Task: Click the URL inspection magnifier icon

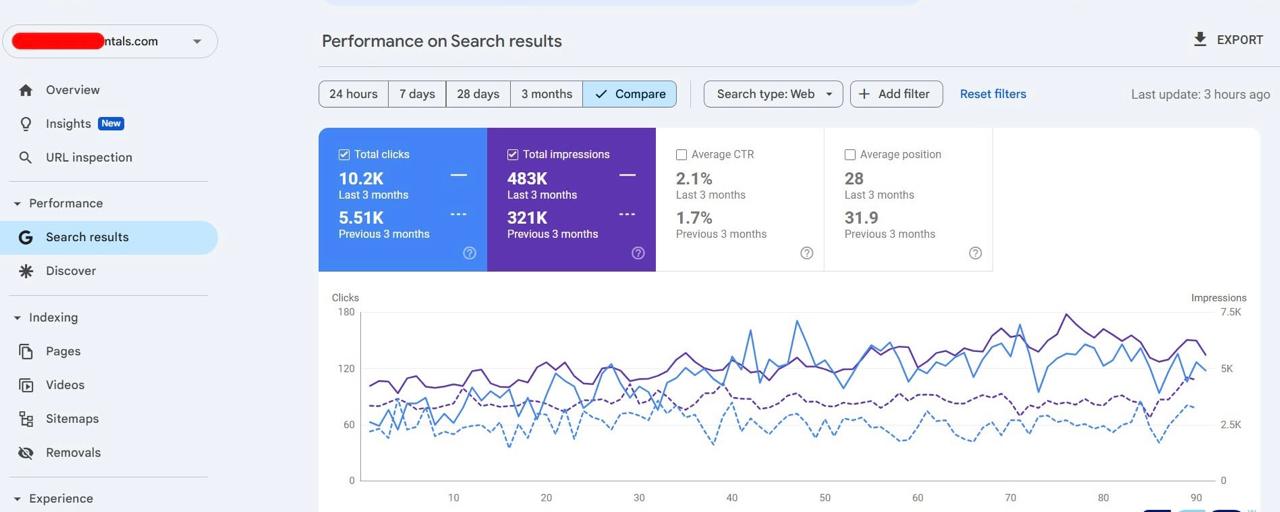Action: coord(26,158)
